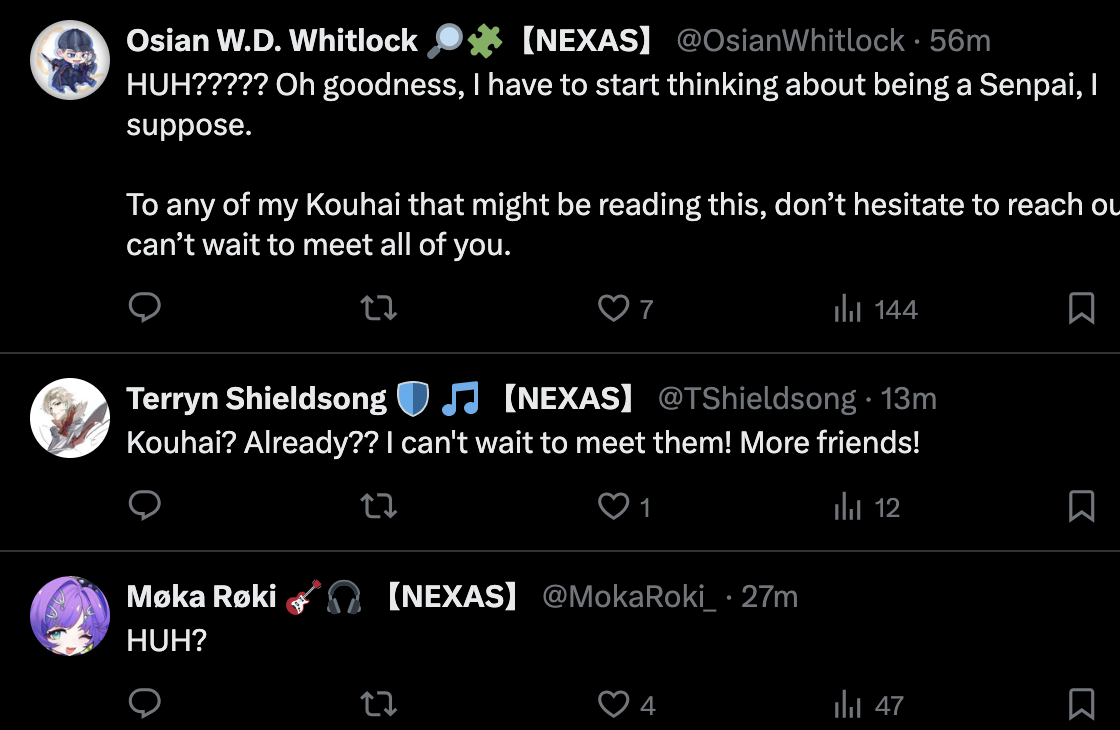Like Osian Whitlock's tweet

(612, 309)
